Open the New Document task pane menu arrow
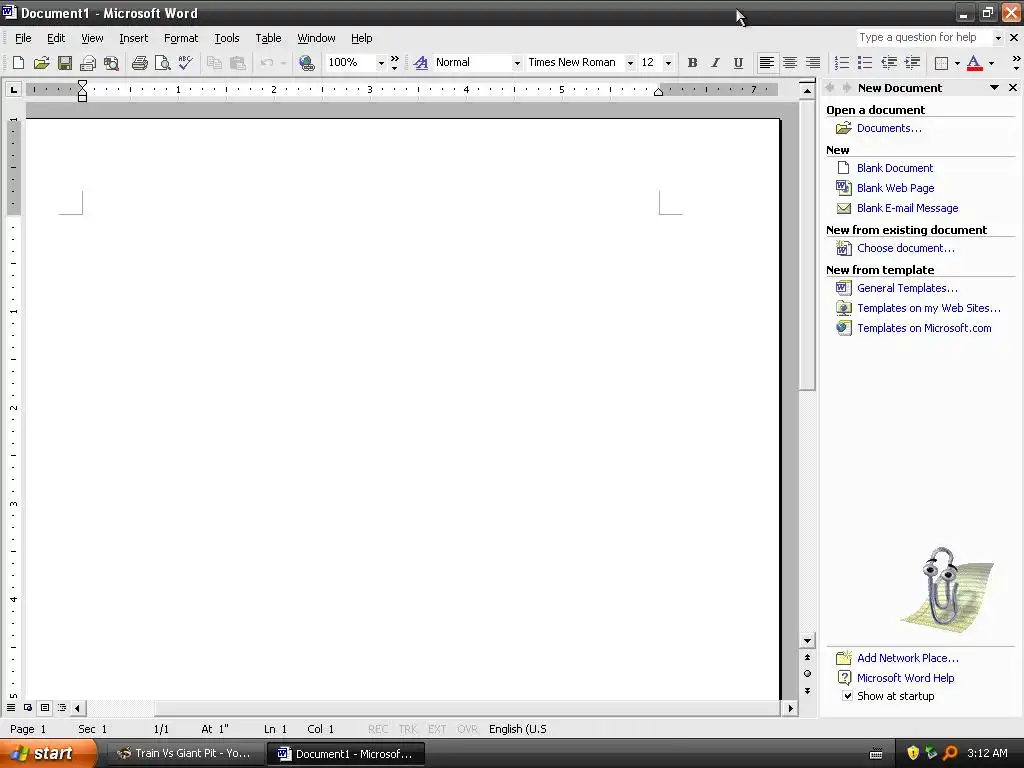The image size is (1024, 768). [994, 88]
